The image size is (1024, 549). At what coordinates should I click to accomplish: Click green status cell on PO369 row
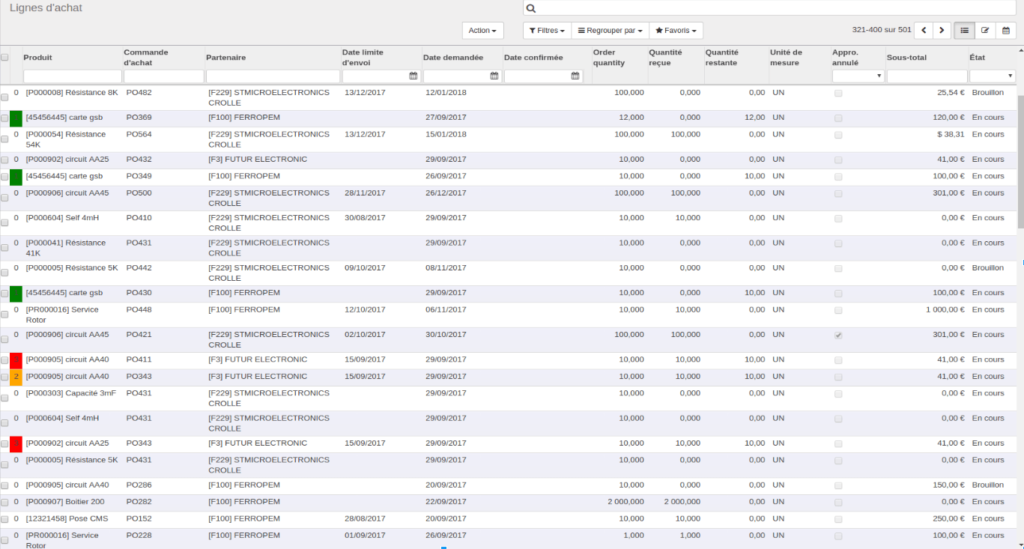tap(16, 118)
